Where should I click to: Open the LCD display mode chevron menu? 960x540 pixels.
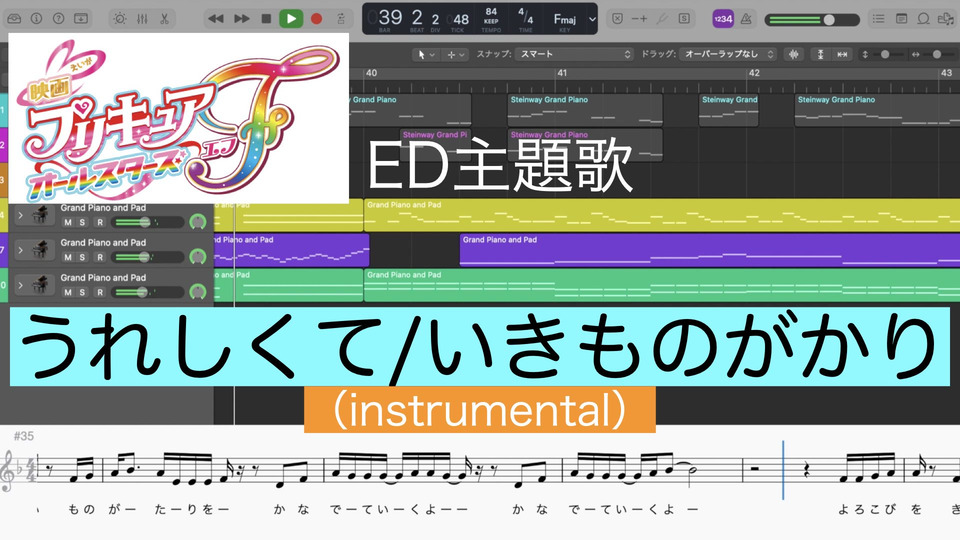click(x=592, y=19)
